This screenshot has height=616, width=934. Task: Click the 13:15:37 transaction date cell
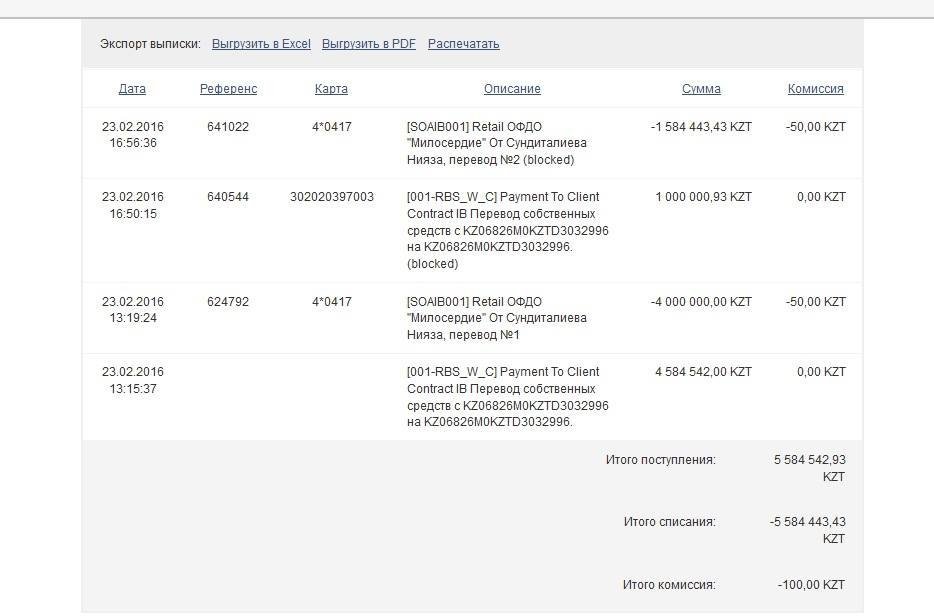tap(132, 380)
